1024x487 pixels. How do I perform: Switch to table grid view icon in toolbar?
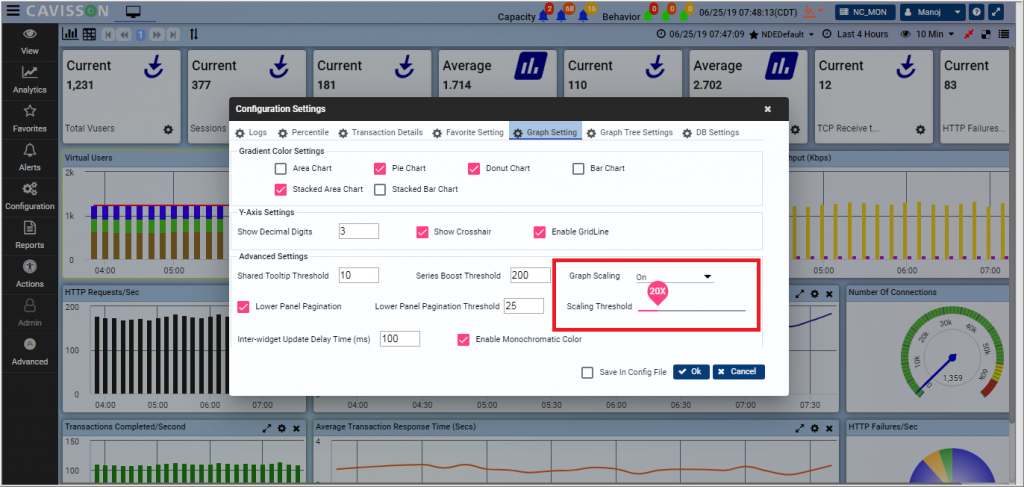pyautogui.click(x=89, y=34)
